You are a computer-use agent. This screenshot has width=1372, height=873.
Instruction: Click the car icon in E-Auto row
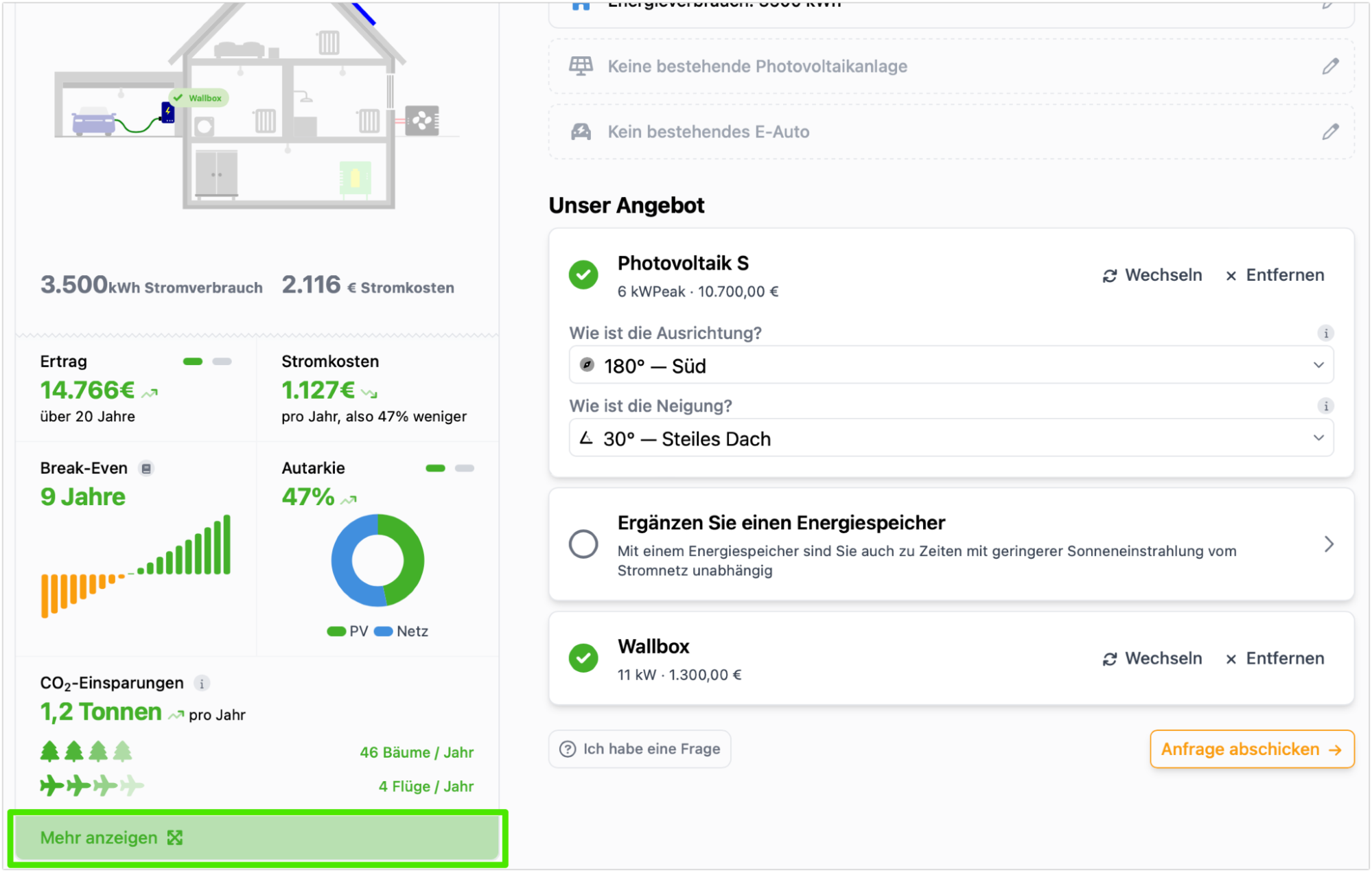point(581,132)
